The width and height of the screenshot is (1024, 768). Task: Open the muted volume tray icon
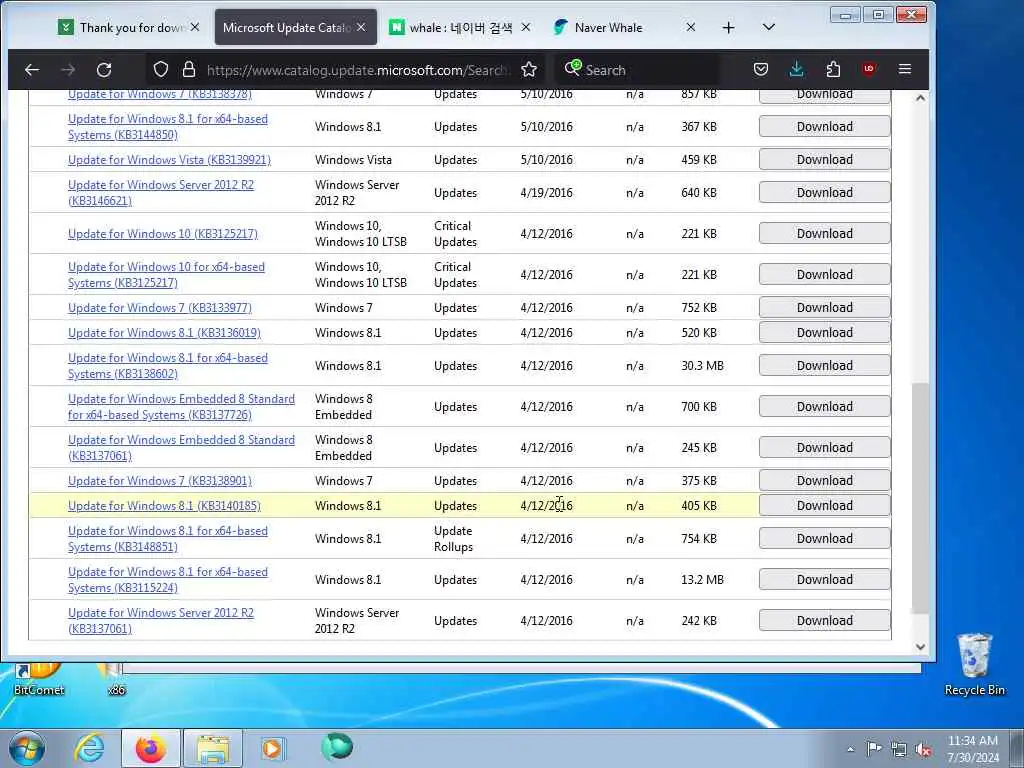[x=923, y=750]
